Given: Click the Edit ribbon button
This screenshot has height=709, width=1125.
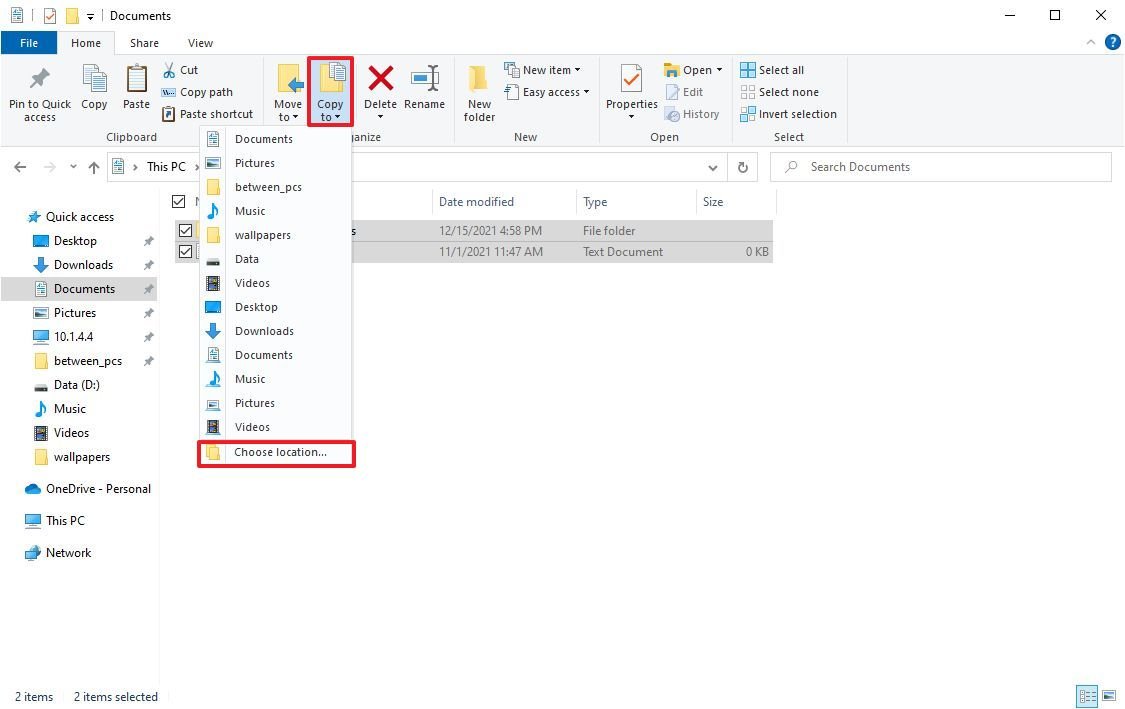Looking at the screenshot, I should click(684, 92).
